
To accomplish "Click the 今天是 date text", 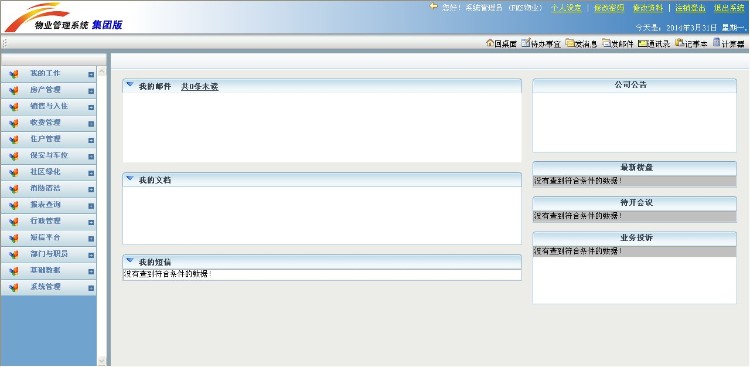I will [x=690, y=28].
